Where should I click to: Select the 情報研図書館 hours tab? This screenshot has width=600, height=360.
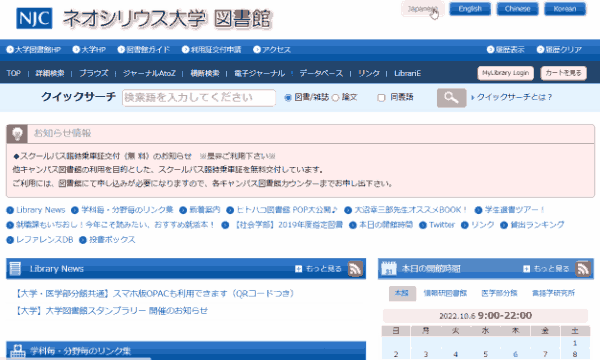pyautogui.click(x=445, y=293)
